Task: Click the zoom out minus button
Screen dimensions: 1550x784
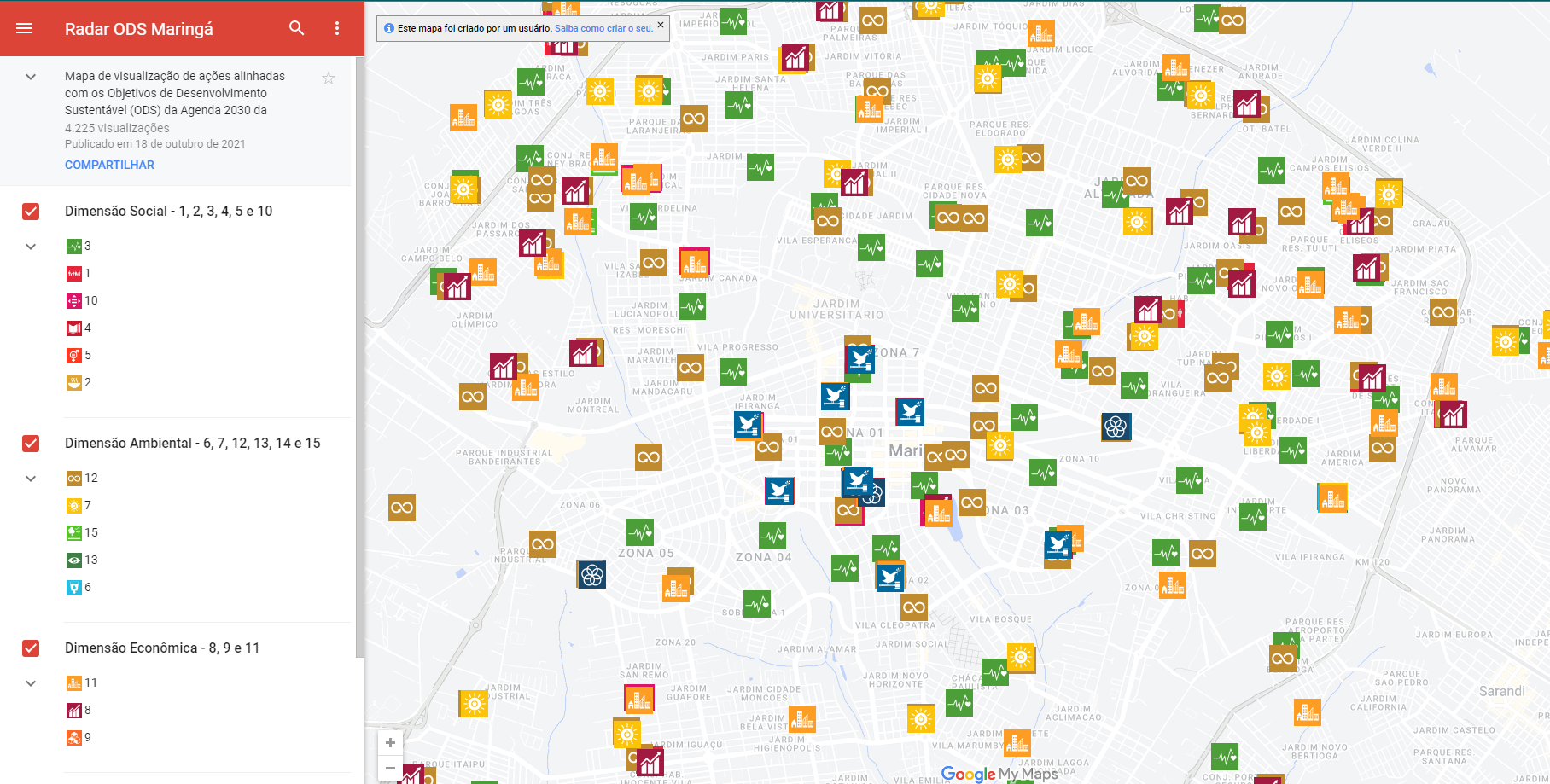Action: point(390,768)
